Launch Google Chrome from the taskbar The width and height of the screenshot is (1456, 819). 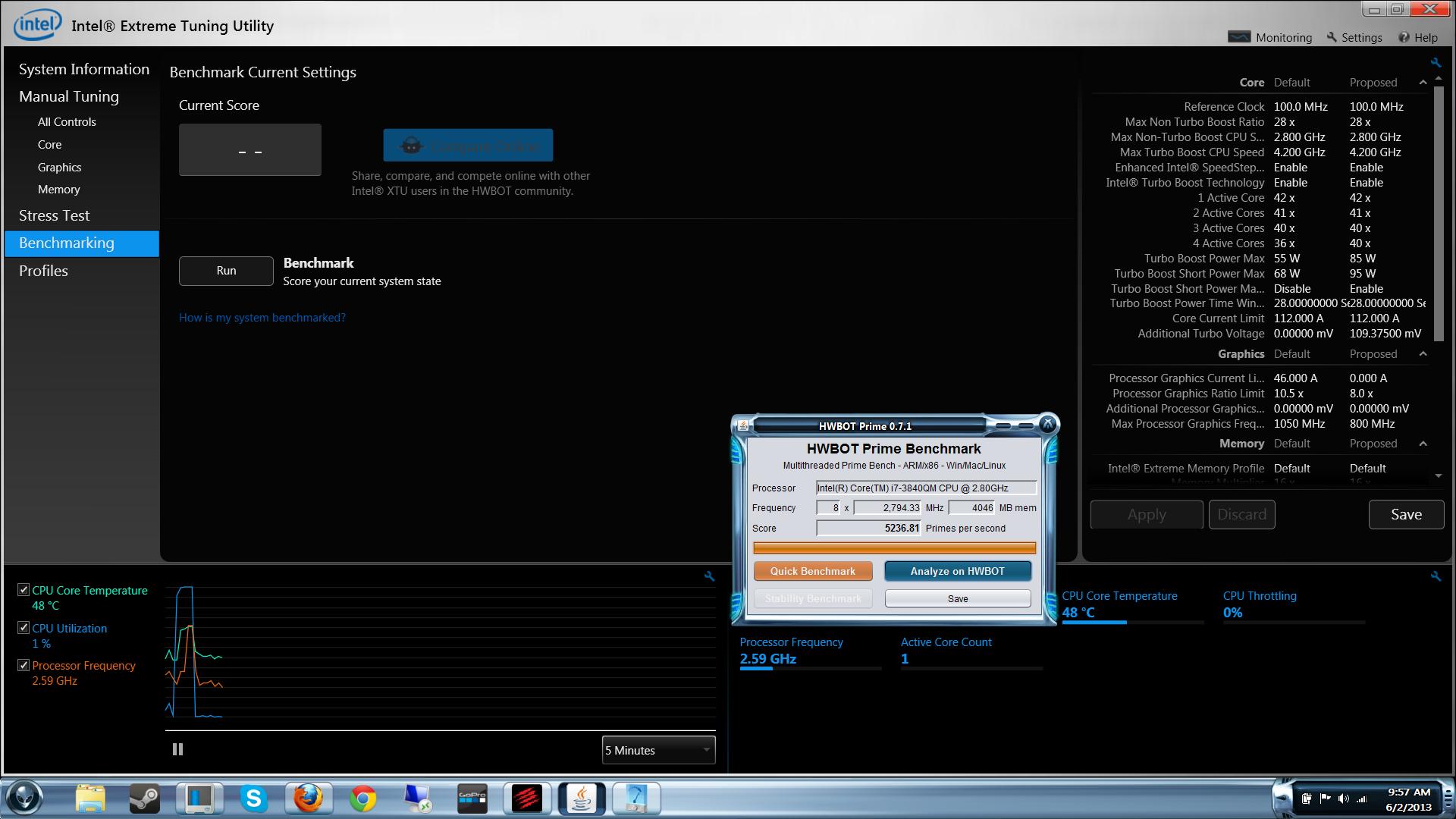[x=363, y=799]
